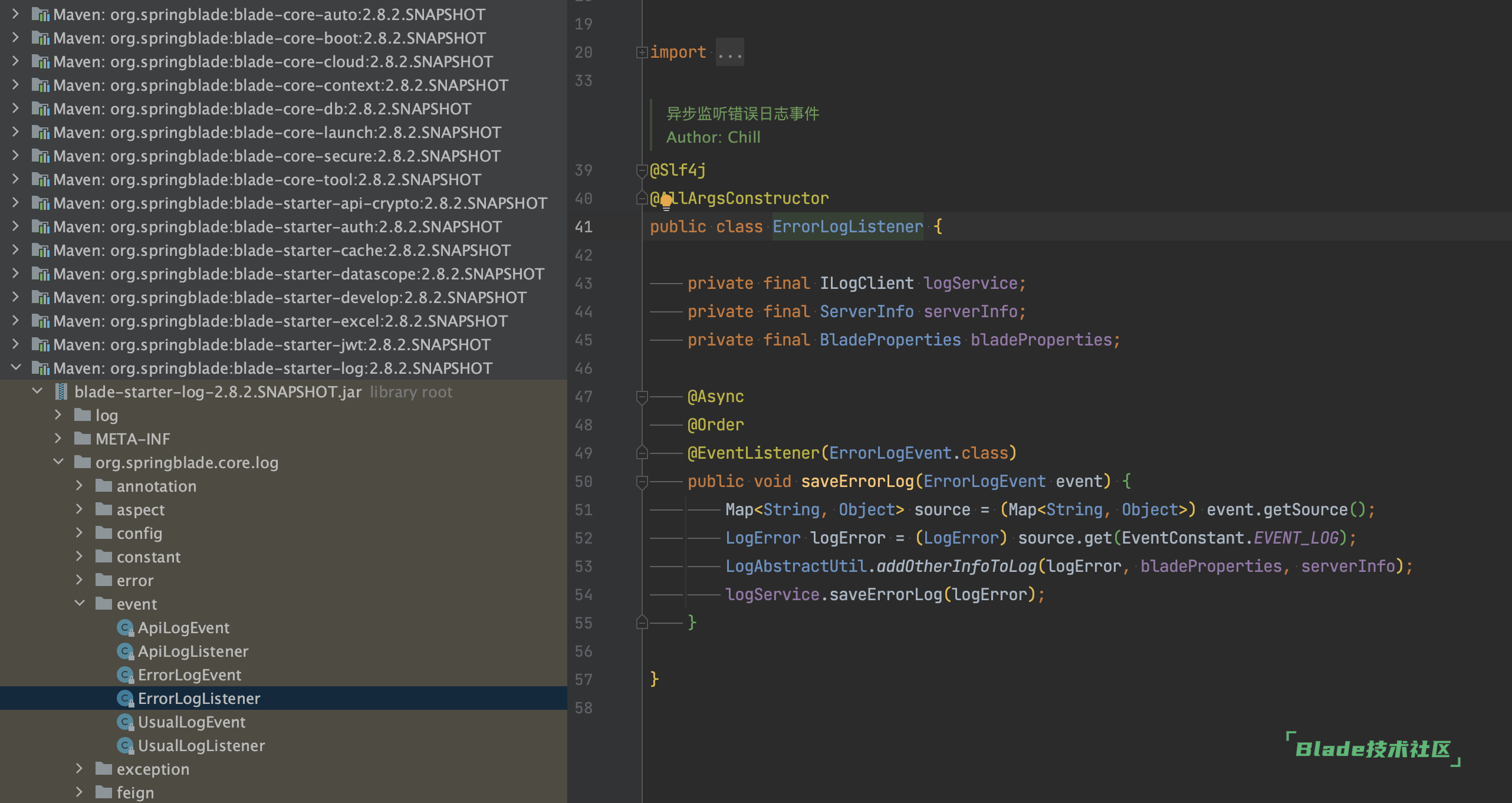Fold the saveErrorLog method on line 50

click(642, 482)
